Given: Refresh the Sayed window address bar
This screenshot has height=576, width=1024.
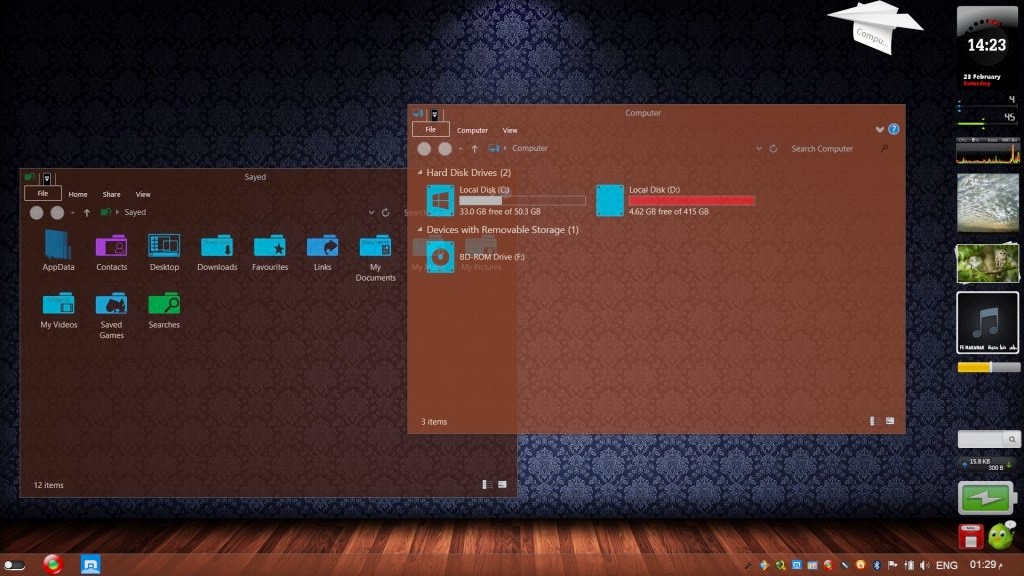Looking at the screenshot, I should [x=385, y=212].
